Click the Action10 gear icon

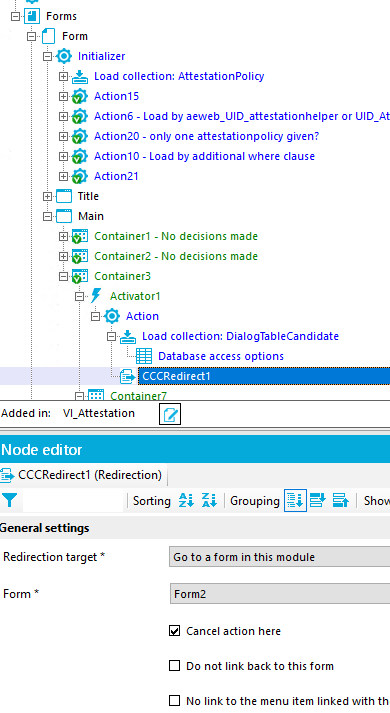tap(80, 156)
